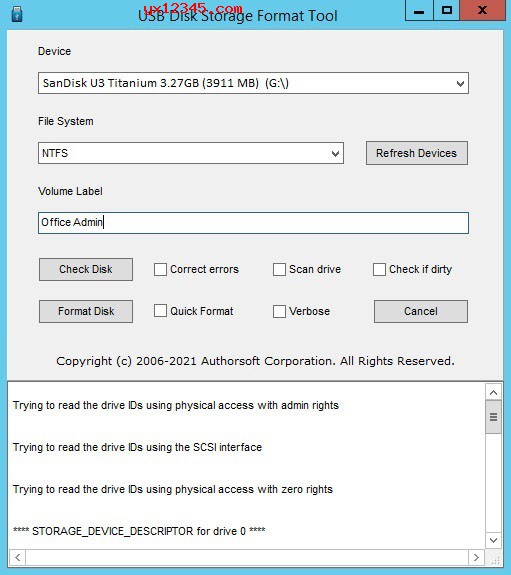Expand the File System NTFS dropdown
Viewport: 511px width, 575px height.
(x=191, y=153)
